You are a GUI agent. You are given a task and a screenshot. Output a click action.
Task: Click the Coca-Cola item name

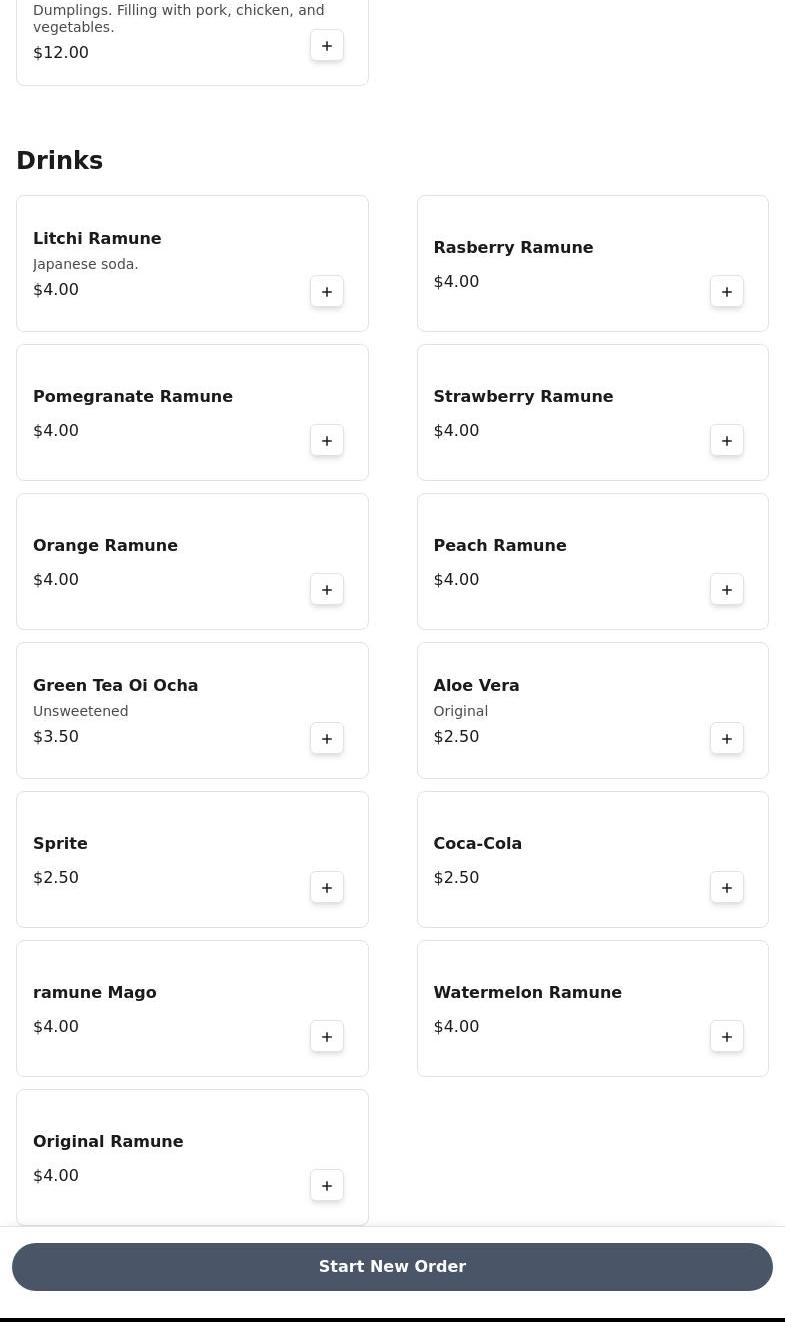(x=477, y=844)
